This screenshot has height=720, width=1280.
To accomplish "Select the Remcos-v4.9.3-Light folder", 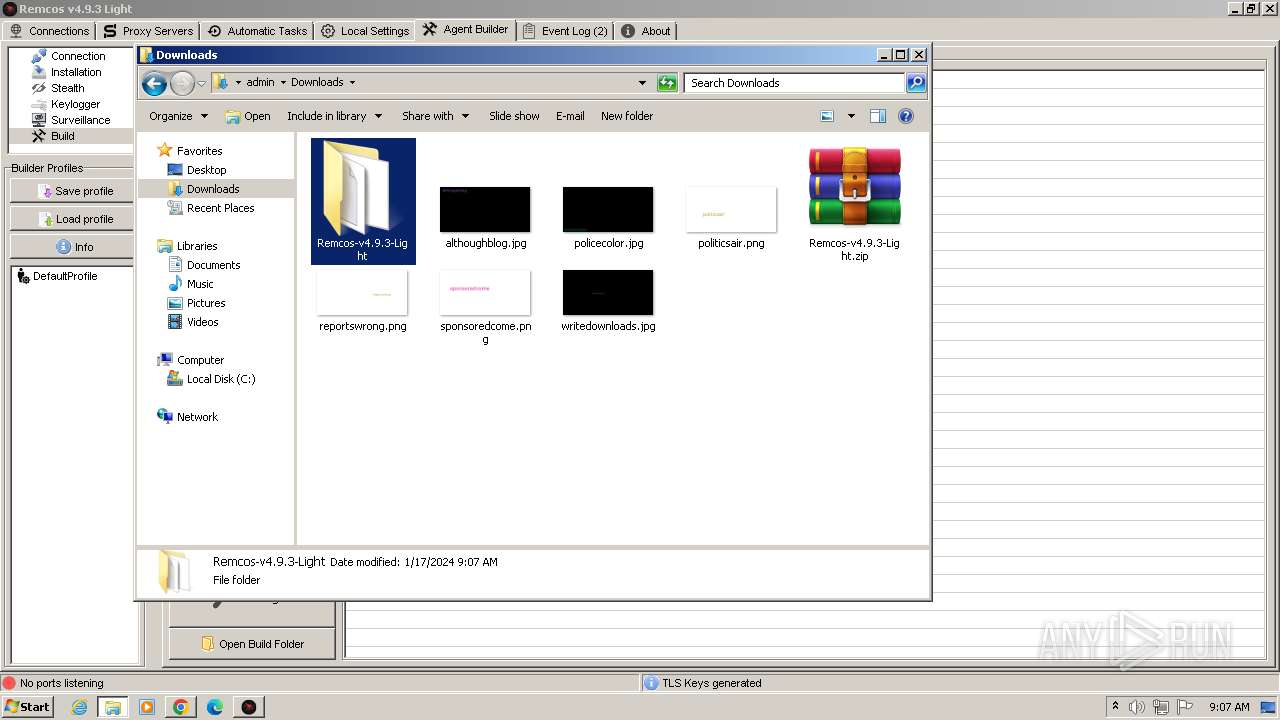I will click(x=363, y=201).
